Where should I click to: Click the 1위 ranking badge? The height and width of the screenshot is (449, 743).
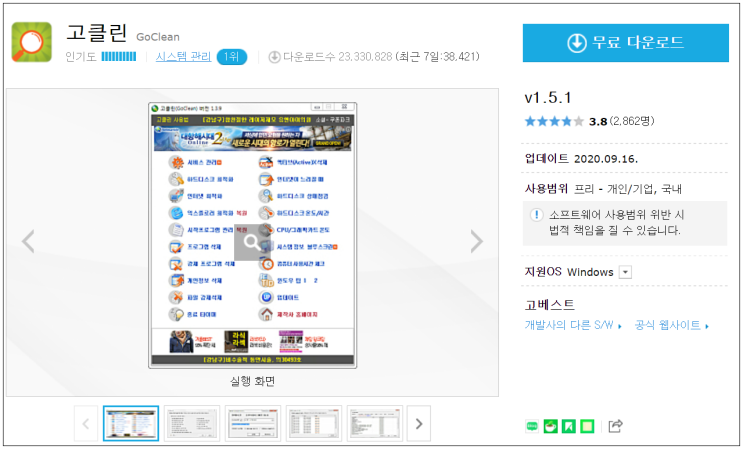(232, 57)
